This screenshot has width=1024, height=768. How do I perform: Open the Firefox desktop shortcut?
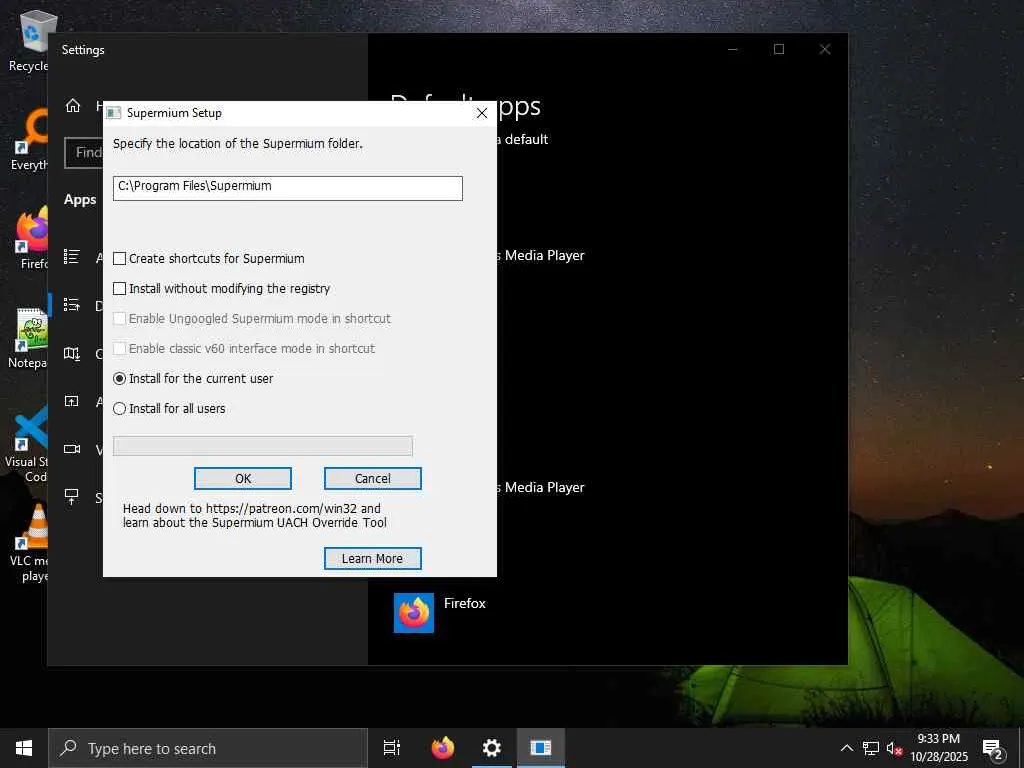pyautogui.click(x=33, y=238)
